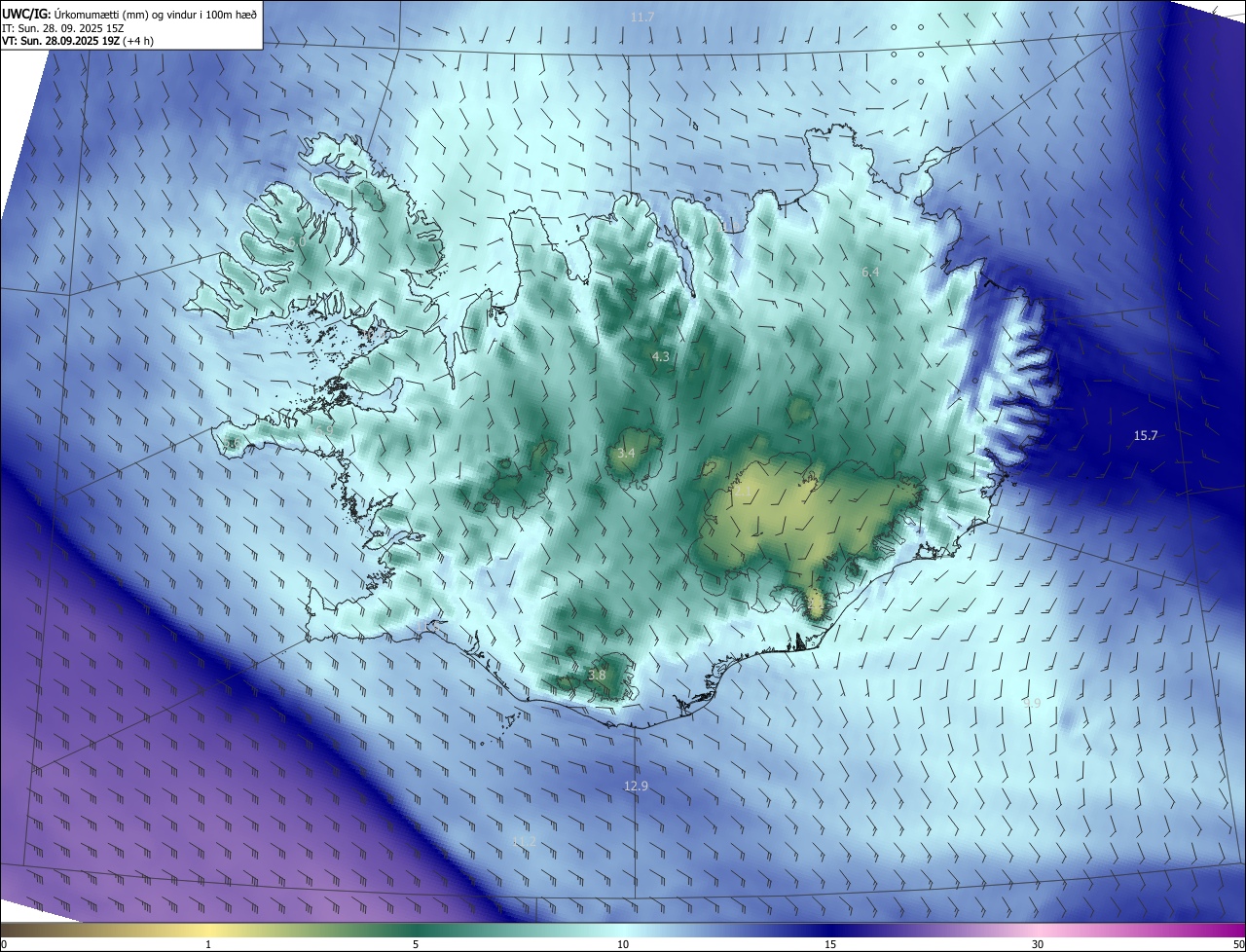The width and height of the screenshot is (1246, 952).
Task: Click the 11.7 value label on the map
Action: pos(642,18)
